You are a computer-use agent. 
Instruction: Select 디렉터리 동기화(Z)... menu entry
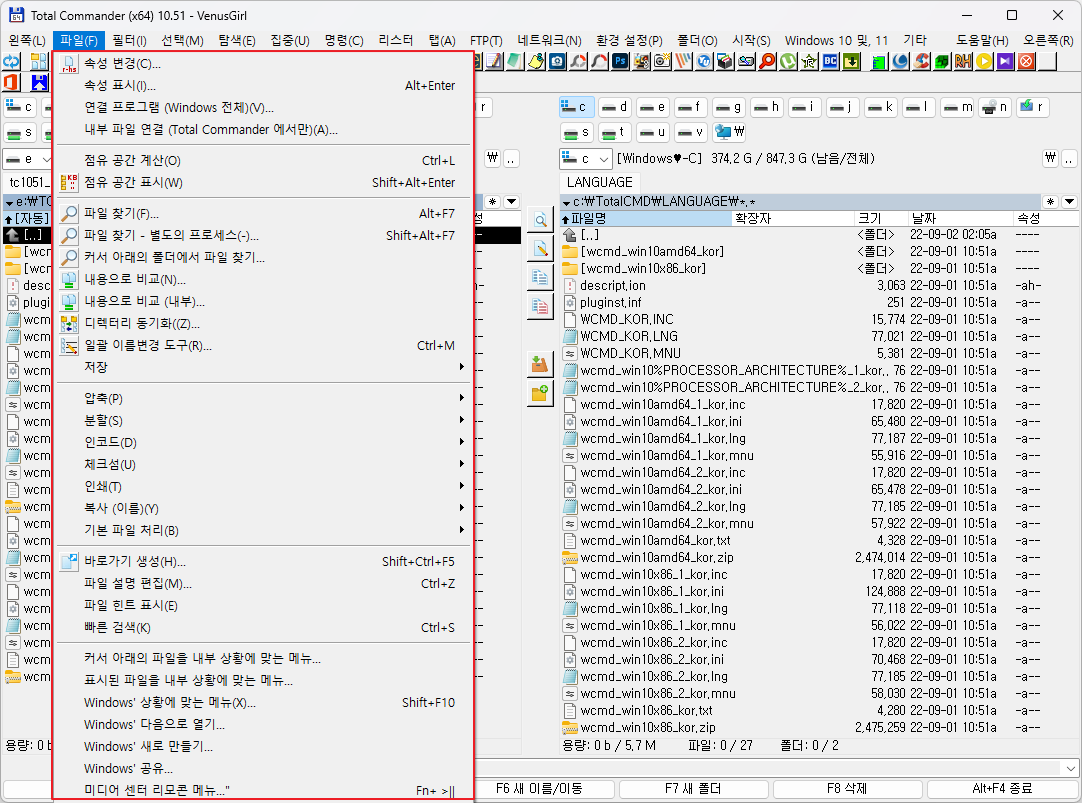click(263, 323)
